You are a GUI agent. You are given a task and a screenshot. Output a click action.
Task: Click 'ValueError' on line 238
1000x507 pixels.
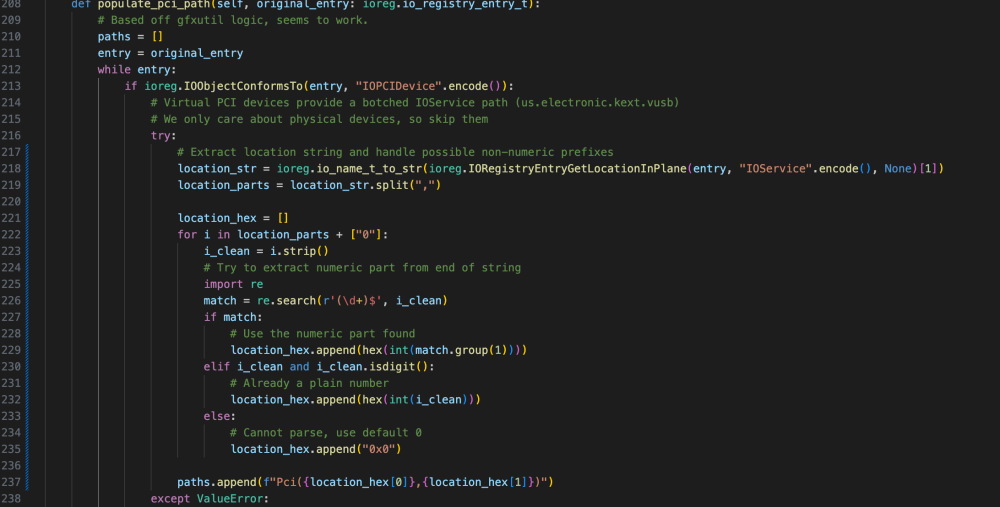[x=230, y=499]
